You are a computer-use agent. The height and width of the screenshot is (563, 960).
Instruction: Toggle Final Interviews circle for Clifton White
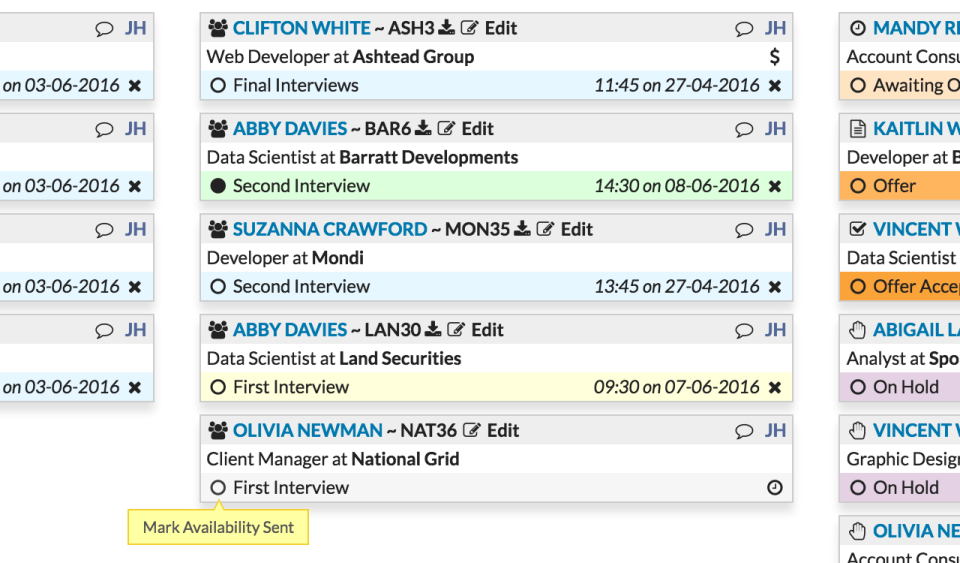click(x=218, y=86)
